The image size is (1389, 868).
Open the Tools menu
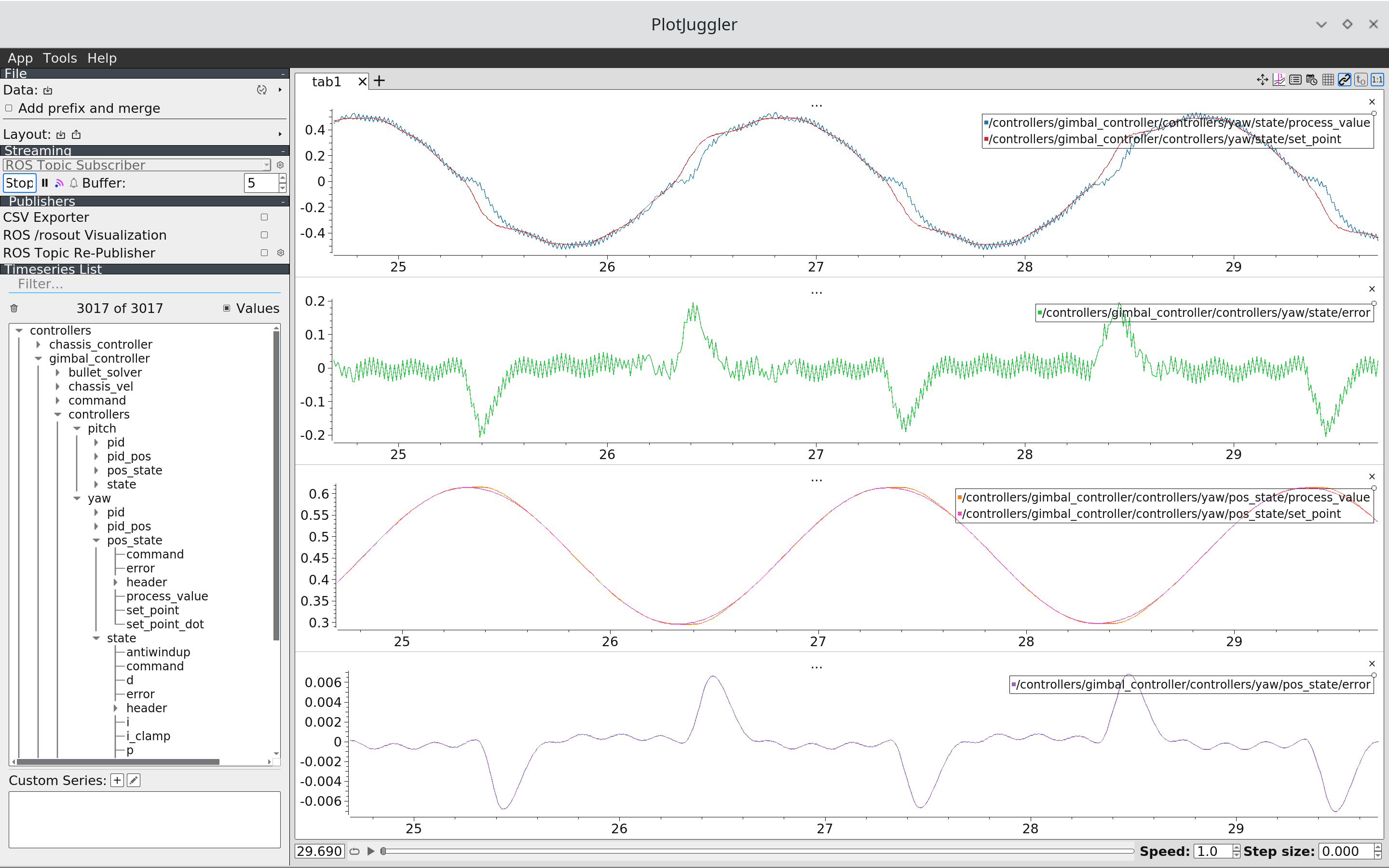[x=60, y=57]
